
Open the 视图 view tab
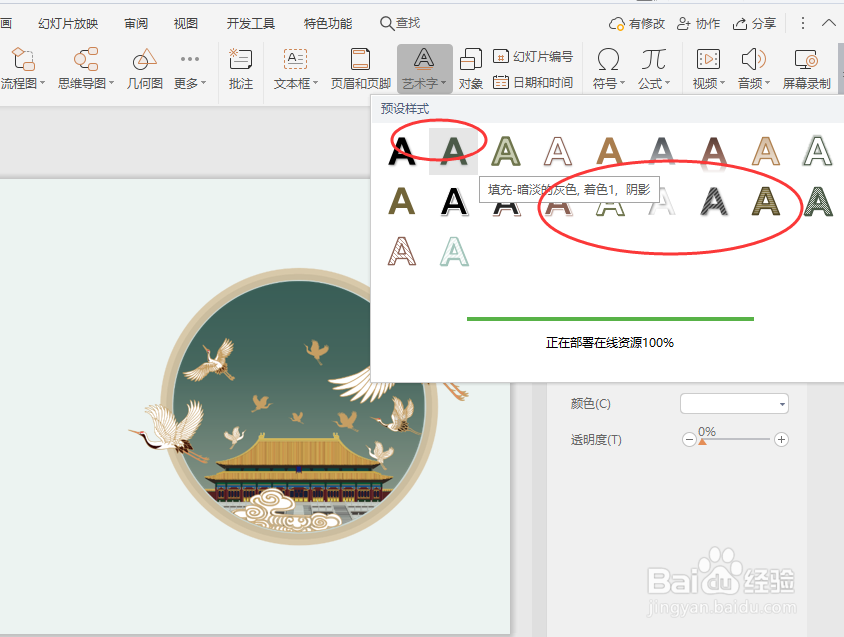pos(186,24)
